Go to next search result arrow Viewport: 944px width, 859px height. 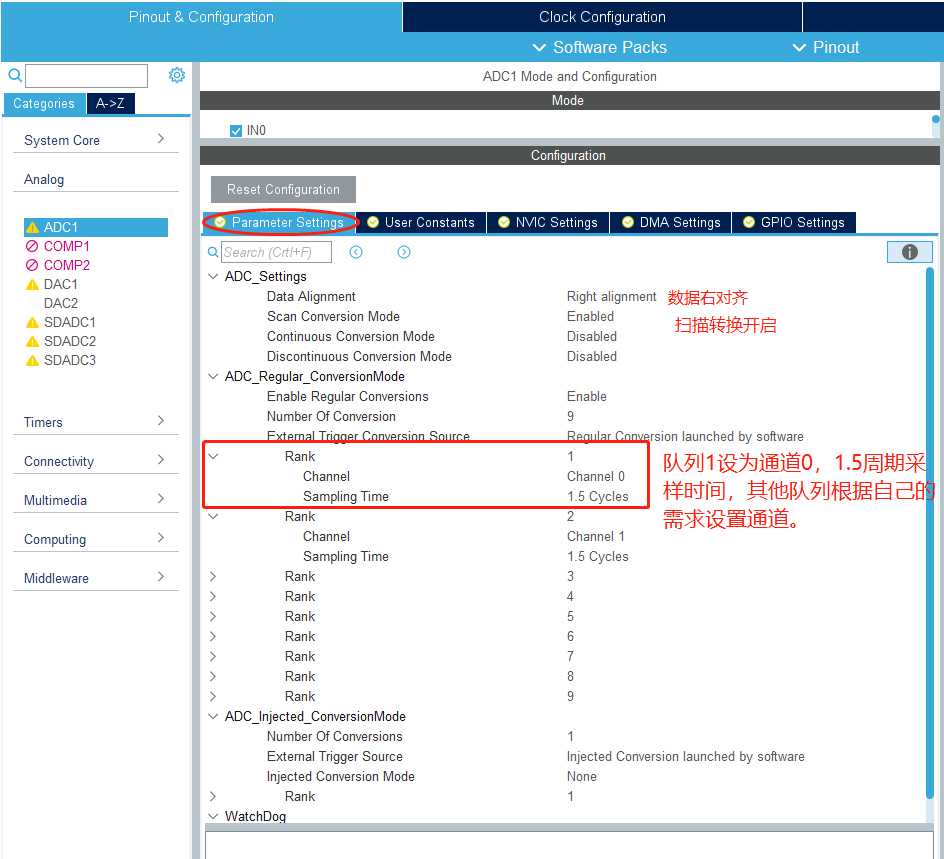(x=404, y=252)
